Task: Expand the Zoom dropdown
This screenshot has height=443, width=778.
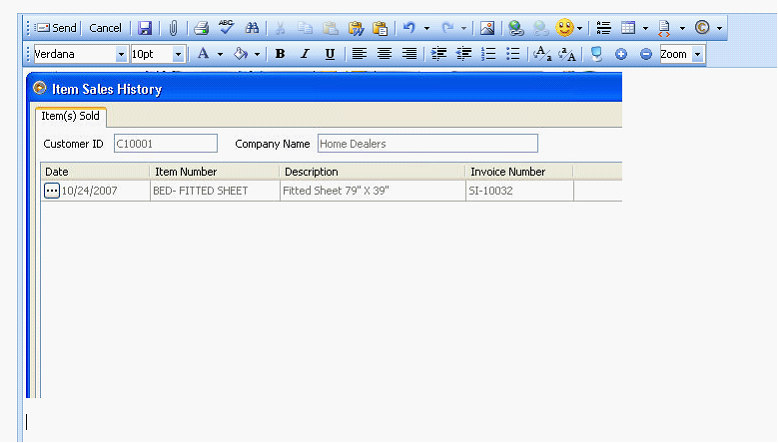Action: pos(697,54)
